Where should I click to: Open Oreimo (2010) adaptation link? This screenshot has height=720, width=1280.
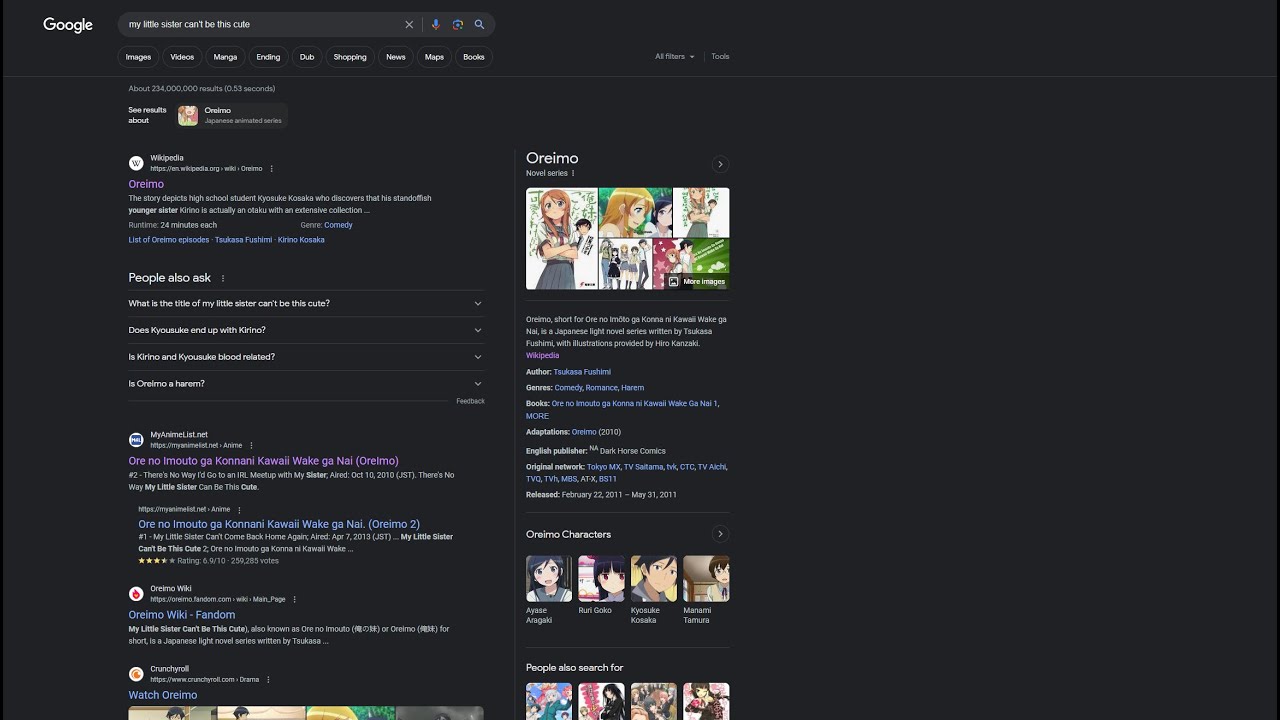(x=584, y=432)
